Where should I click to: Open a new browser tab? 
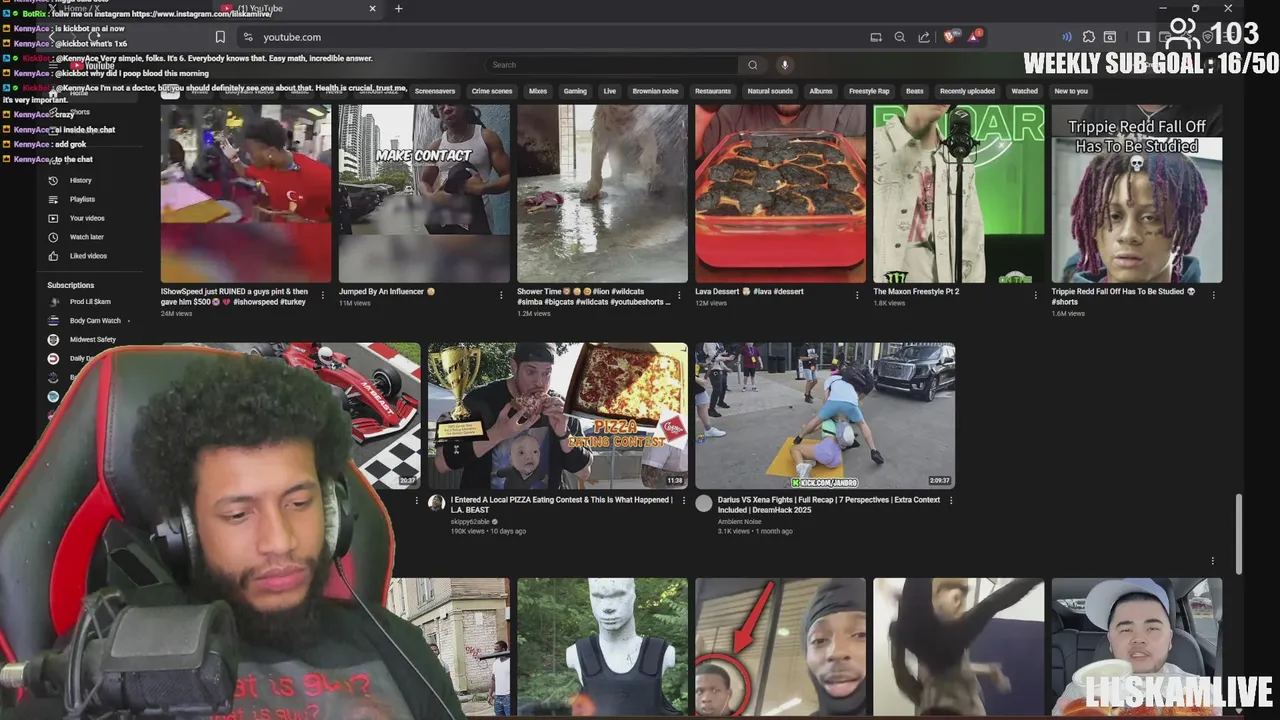tap(398, 9)
